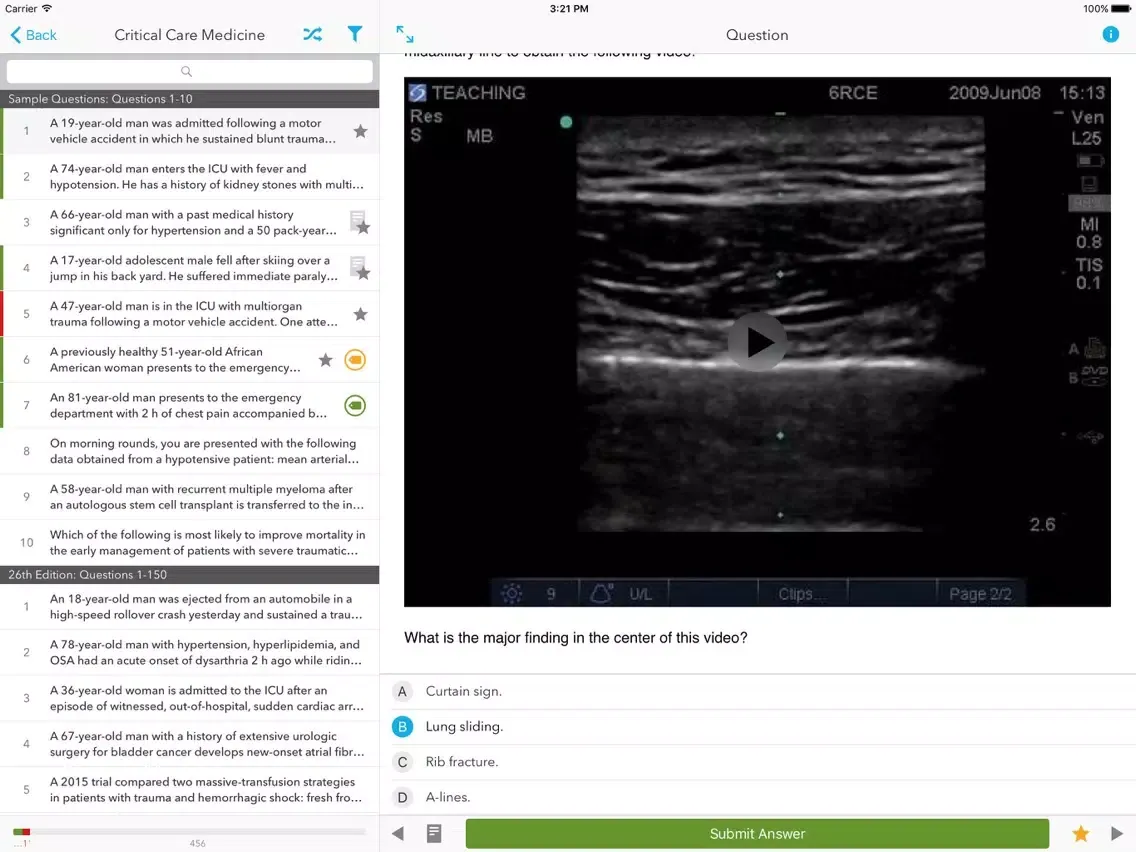Toggle star on the 19-year-old man question

360,131
